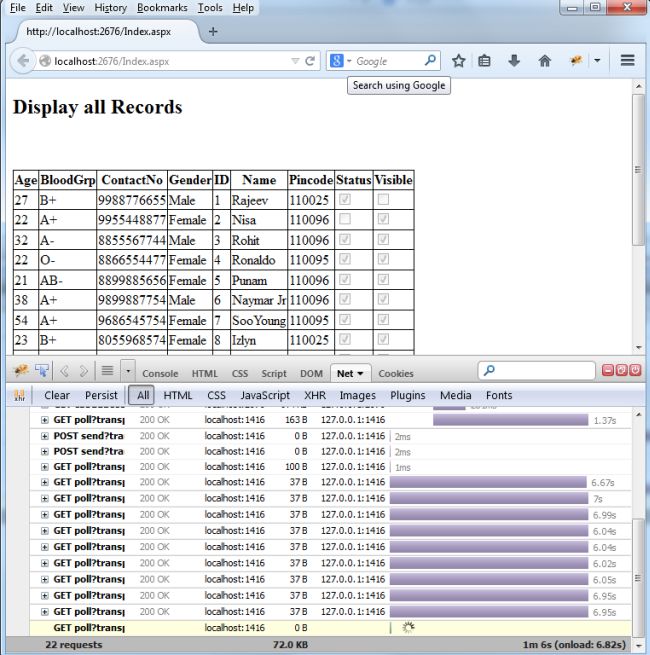This screenshot has height=655, width=650.
Task: Click the Firebug toolbar icon
Action: (x=576, y=61)
